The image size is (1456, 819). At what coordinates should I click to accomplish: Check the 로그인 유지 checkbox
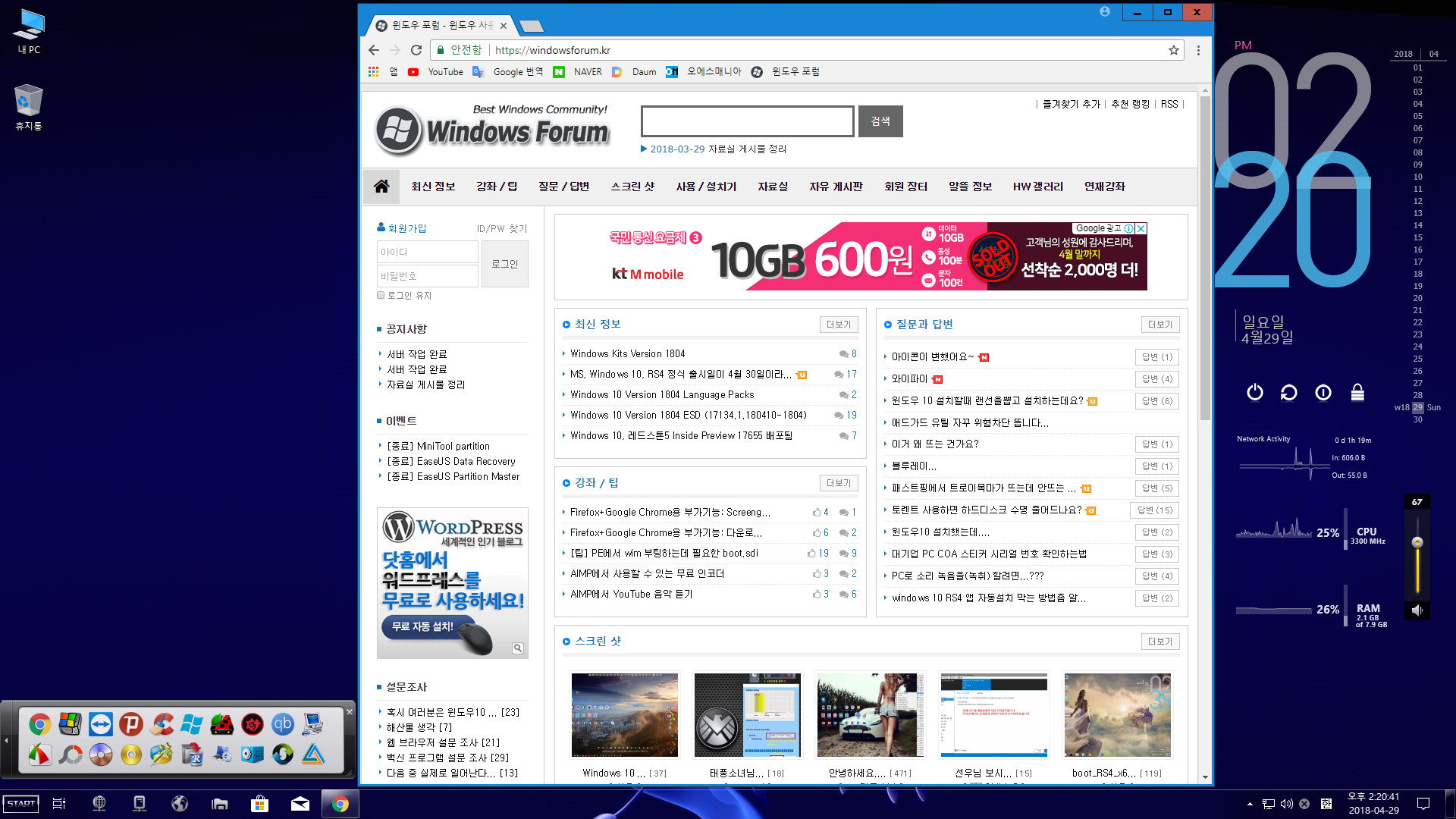tap(381, 296)
